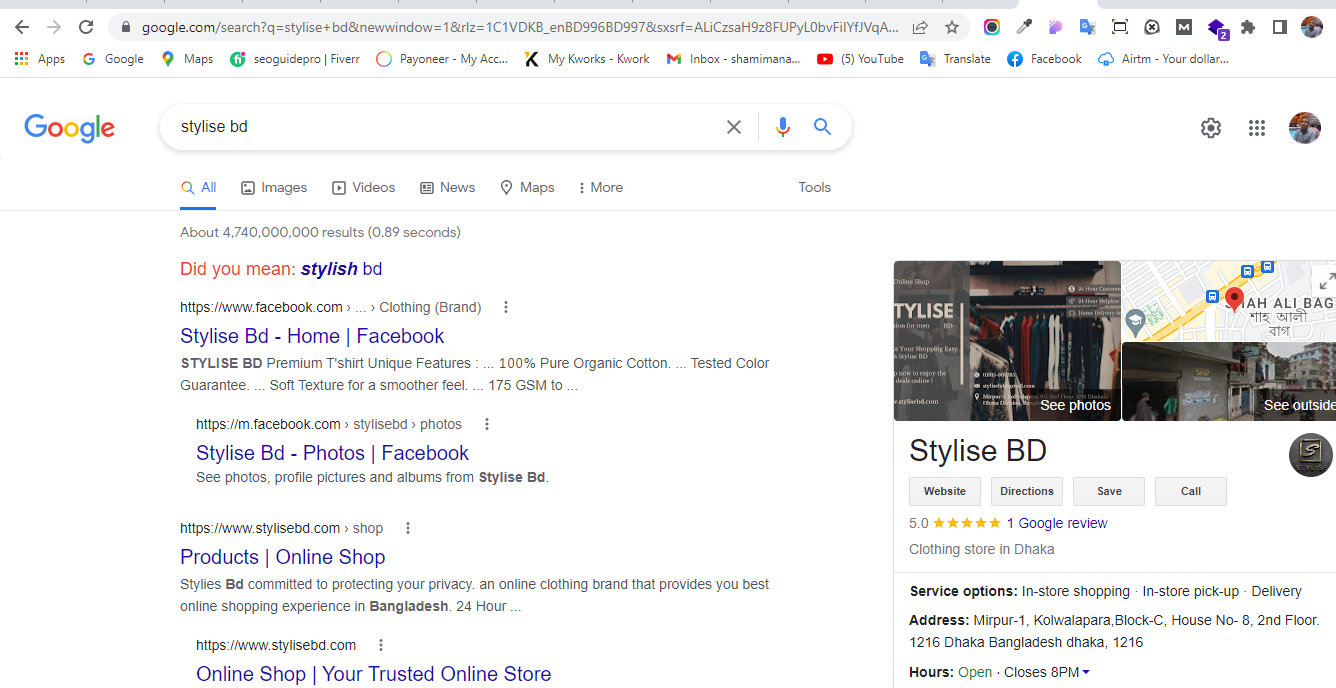The height and width of the screenshot is (688, 1336).
Task: Open the browser extensions puzzle icon
Action: [x=1248, y=27]
